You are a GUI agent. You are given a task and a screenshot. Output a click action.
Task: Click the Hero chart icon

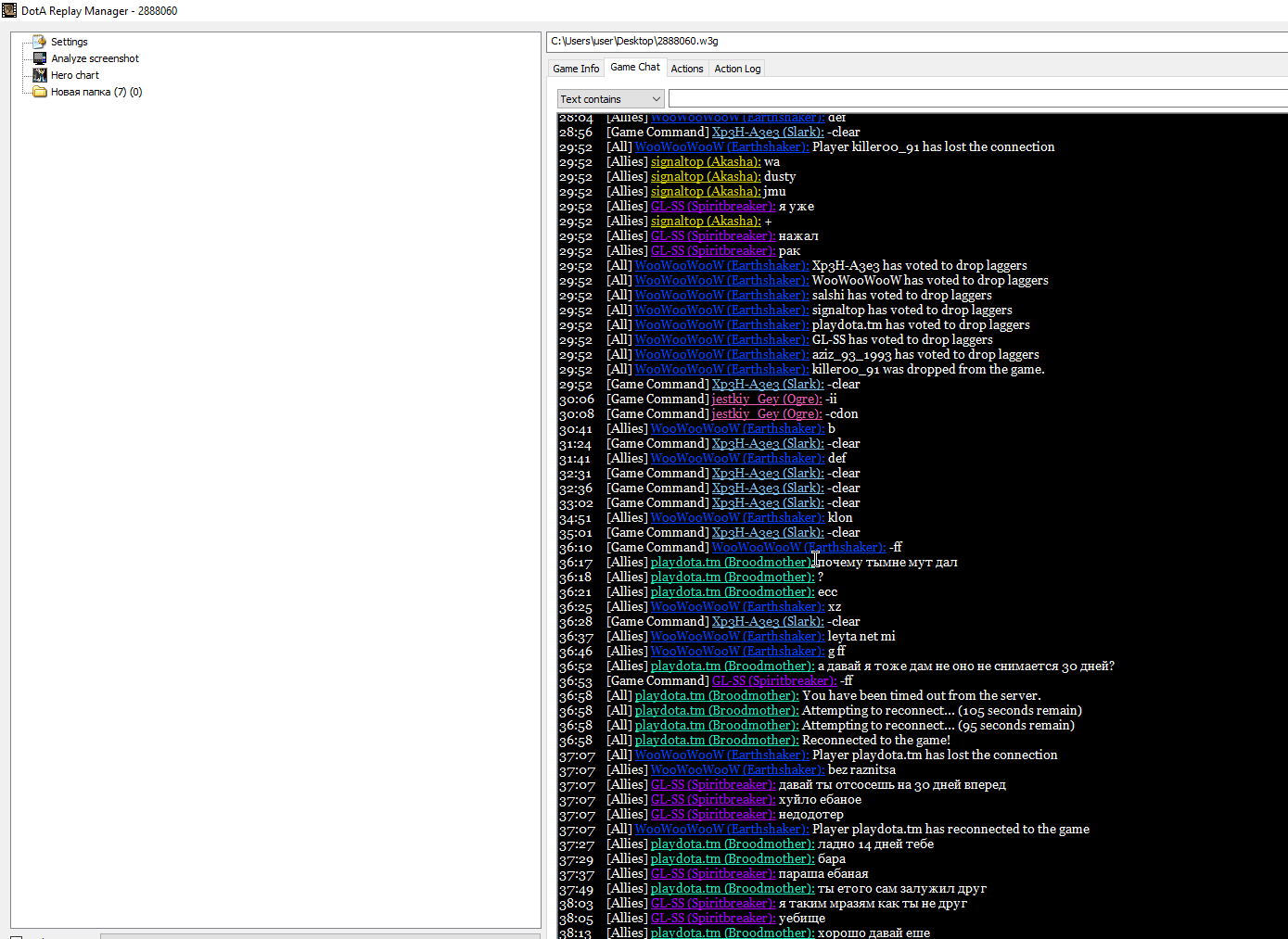(x=39, y=75)
